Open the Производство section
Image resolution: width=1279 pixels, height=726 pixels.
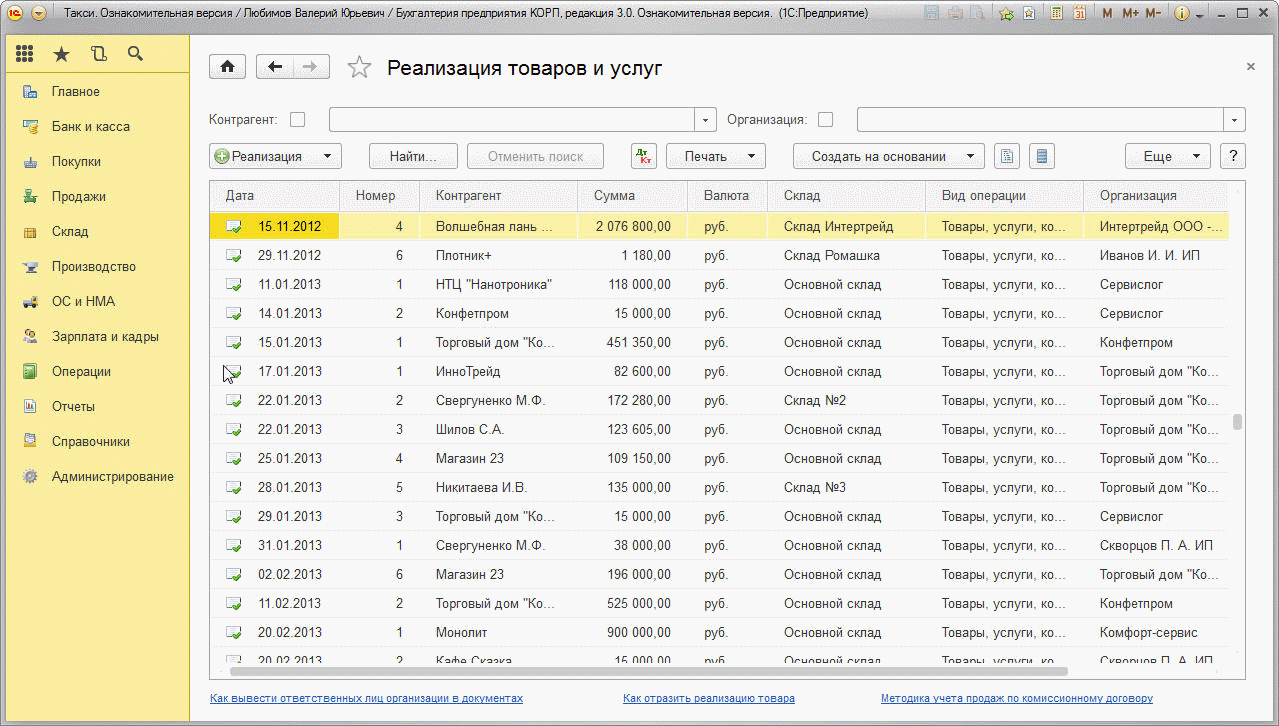[x=95, y=266]
